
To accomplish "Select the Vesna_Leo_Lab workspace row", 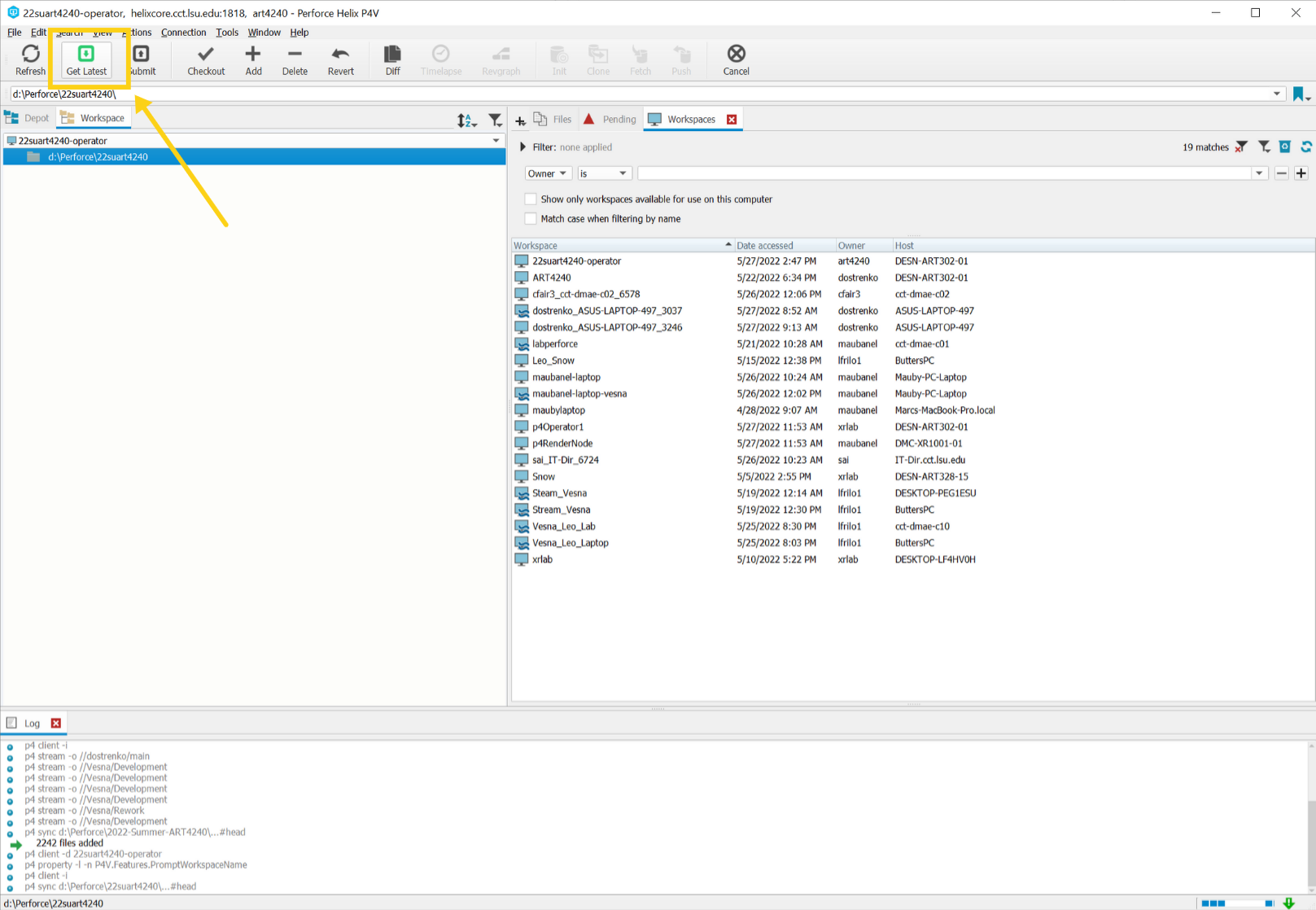I will point(912,527).
